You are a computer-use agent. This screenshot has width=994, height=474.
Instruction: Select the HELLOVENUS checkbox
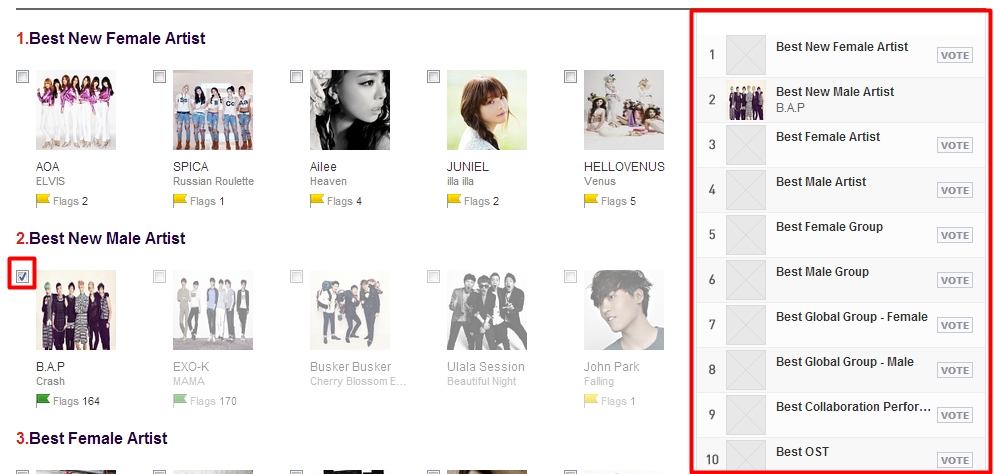571,77
